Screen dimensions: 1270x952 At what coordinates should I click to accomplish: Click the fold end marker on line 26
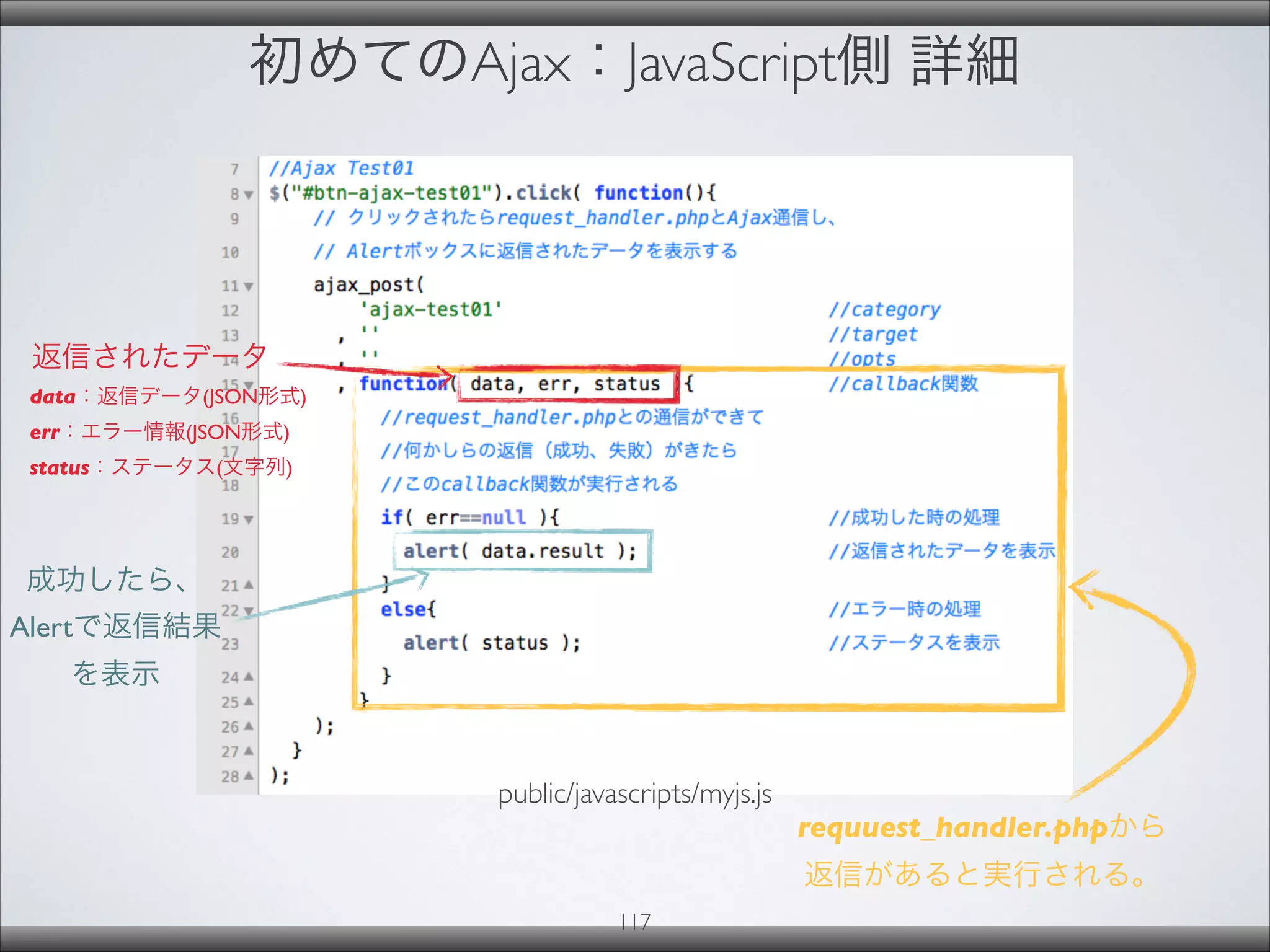[x=249, y=726]
